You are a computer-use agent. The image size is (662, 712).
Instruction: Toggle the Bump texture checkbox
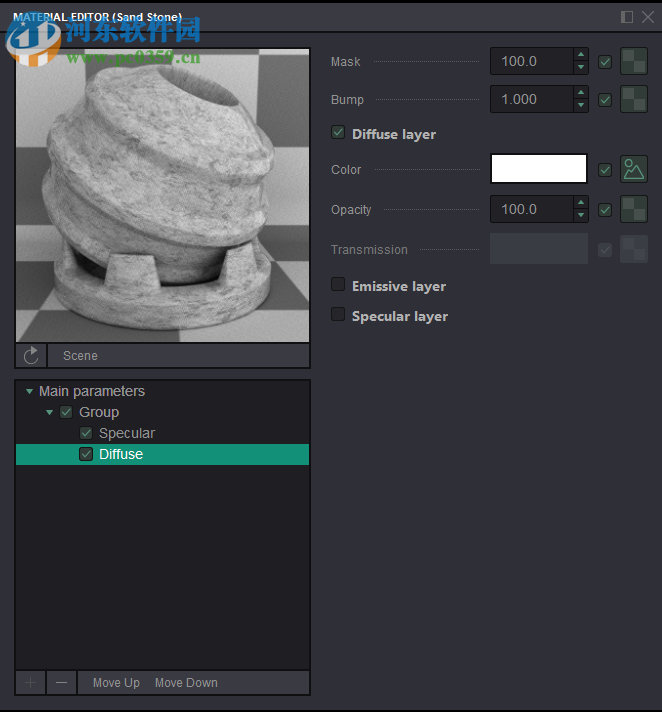coord(605,100)
